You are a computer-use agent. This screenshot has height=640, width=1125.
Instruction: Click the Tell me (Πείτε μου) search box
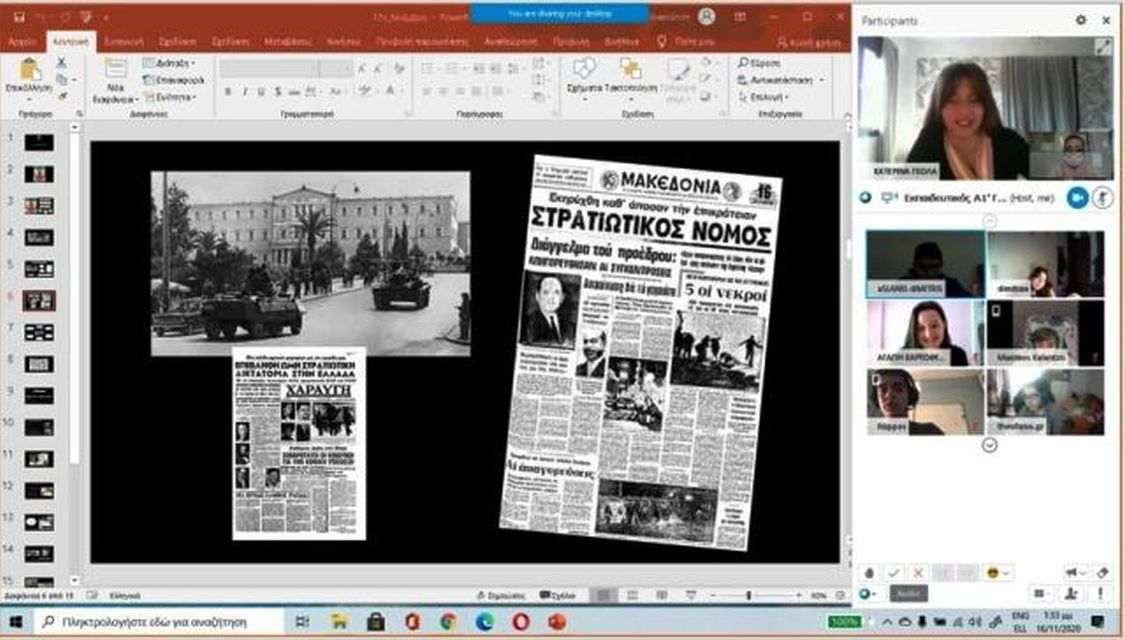point(685,42)
